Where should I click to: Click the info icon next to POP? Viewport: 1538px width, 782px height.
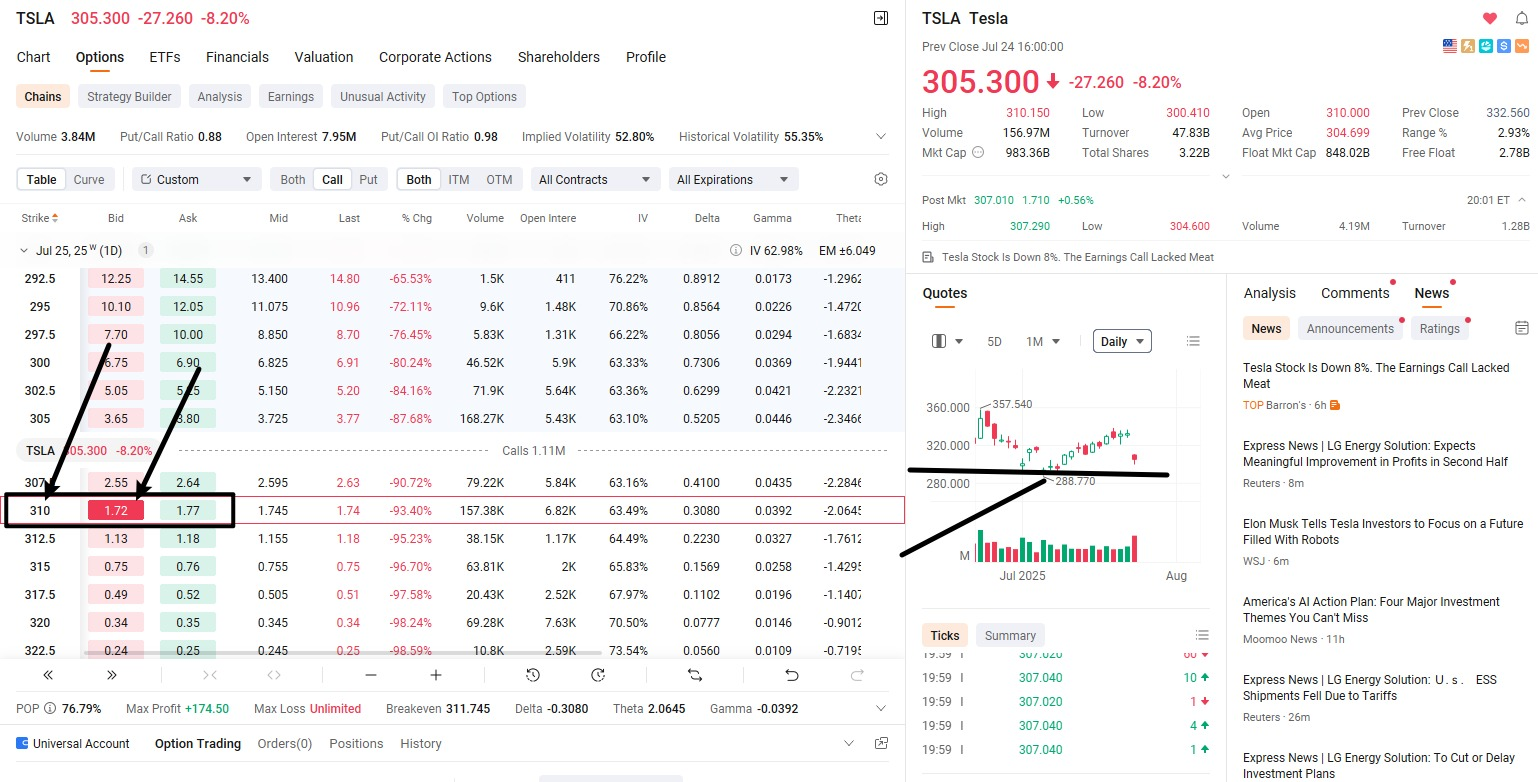click(50, 709)
